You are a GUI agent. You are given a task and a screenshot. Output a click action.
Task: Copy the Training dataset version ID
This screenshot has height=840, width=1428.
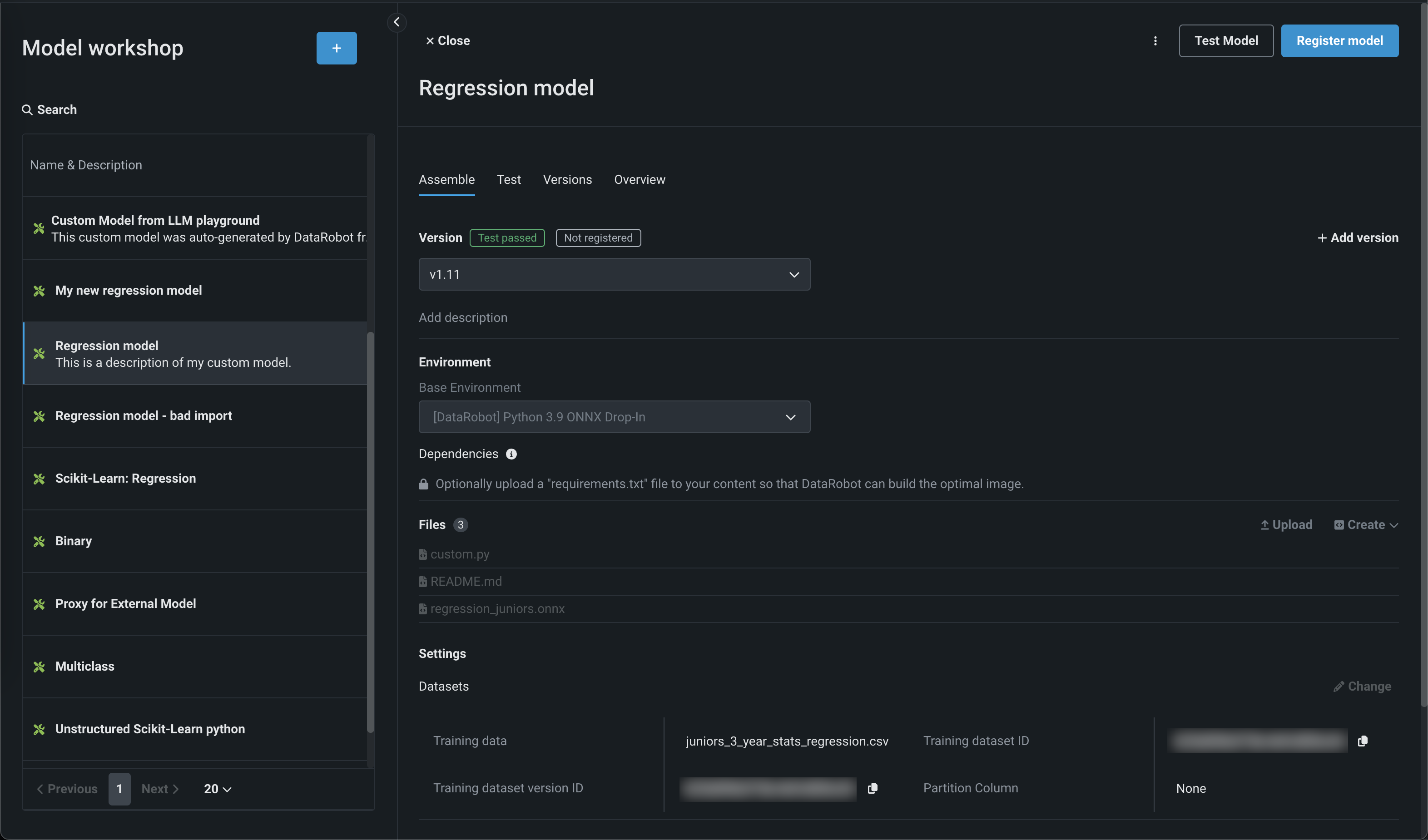872,788
